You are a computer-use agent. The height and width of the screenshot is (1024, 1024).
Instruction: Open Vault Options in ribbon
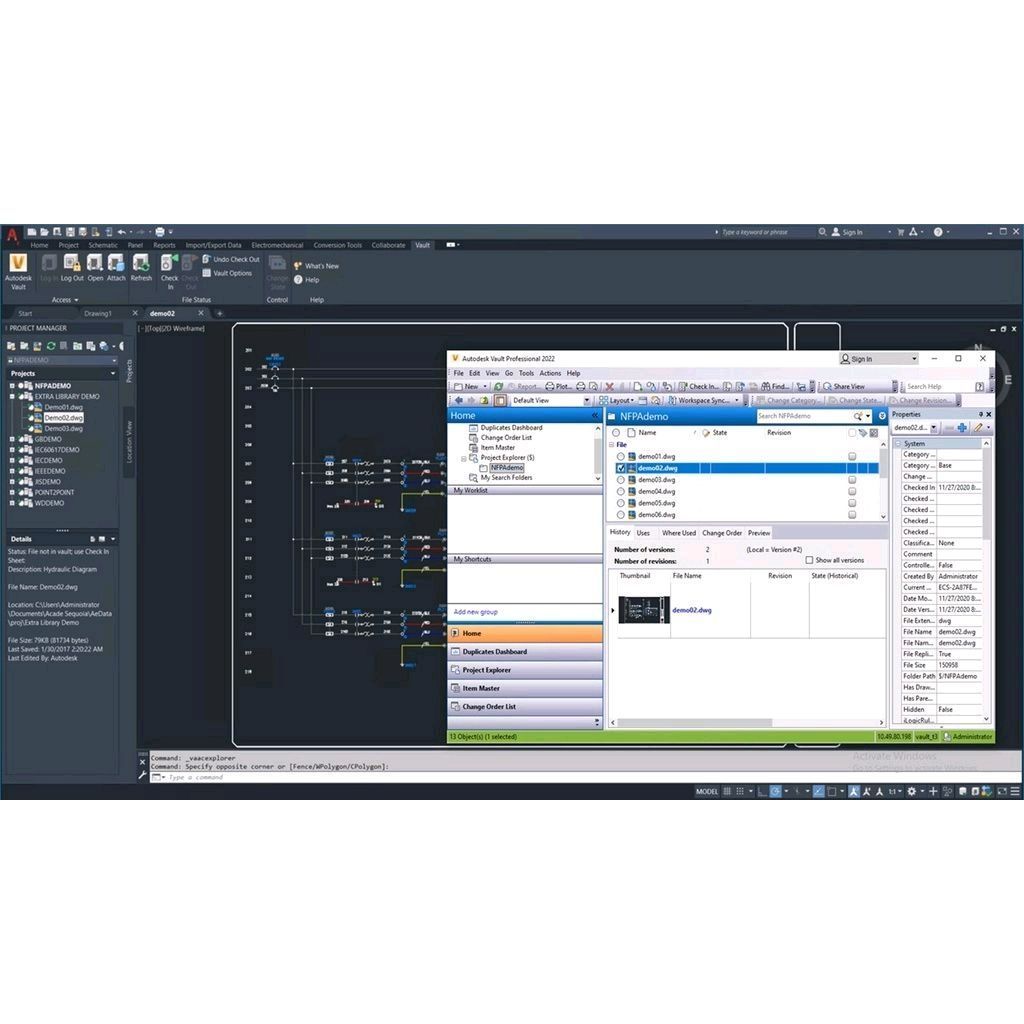tap(227, 273)
